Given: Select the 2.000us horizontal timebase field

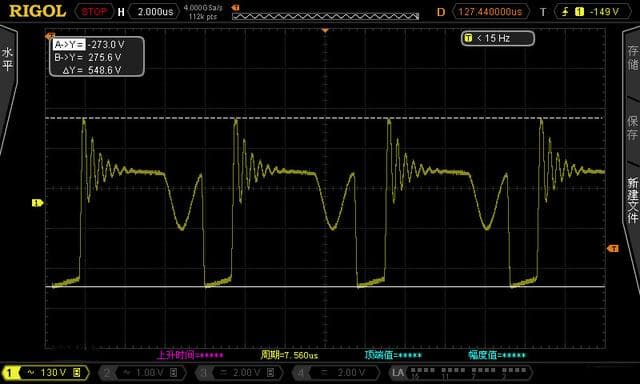Looking at the screenshot, I should pyautogui.click(x=155, y=12).
